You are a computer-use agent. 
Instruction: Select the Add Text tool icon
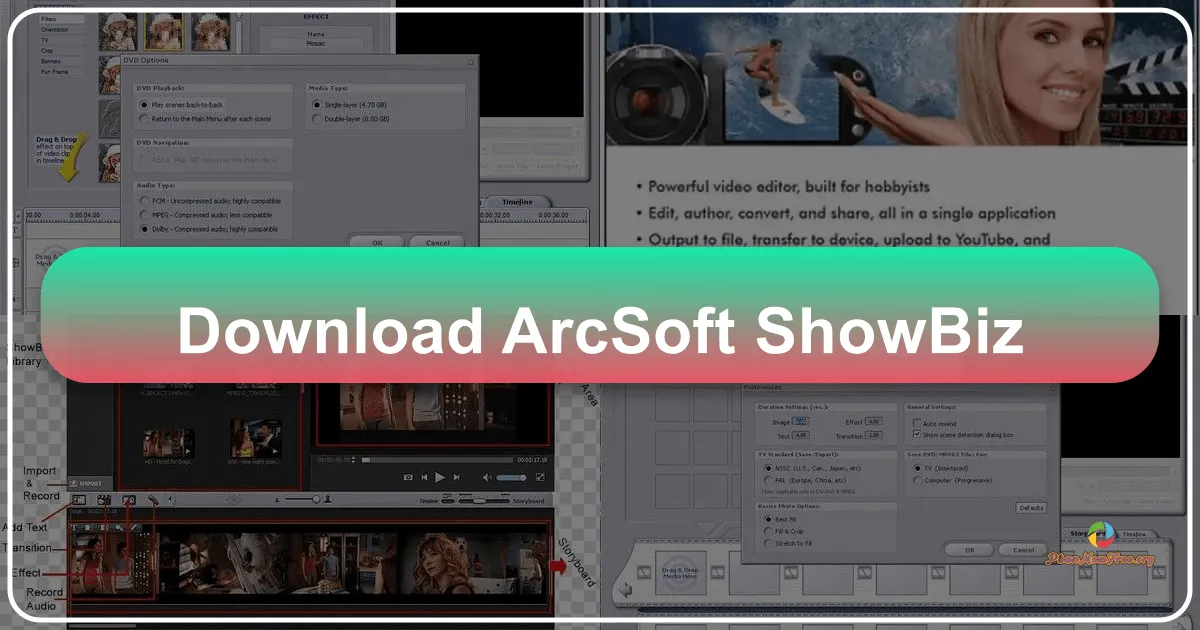pos(77,499)
